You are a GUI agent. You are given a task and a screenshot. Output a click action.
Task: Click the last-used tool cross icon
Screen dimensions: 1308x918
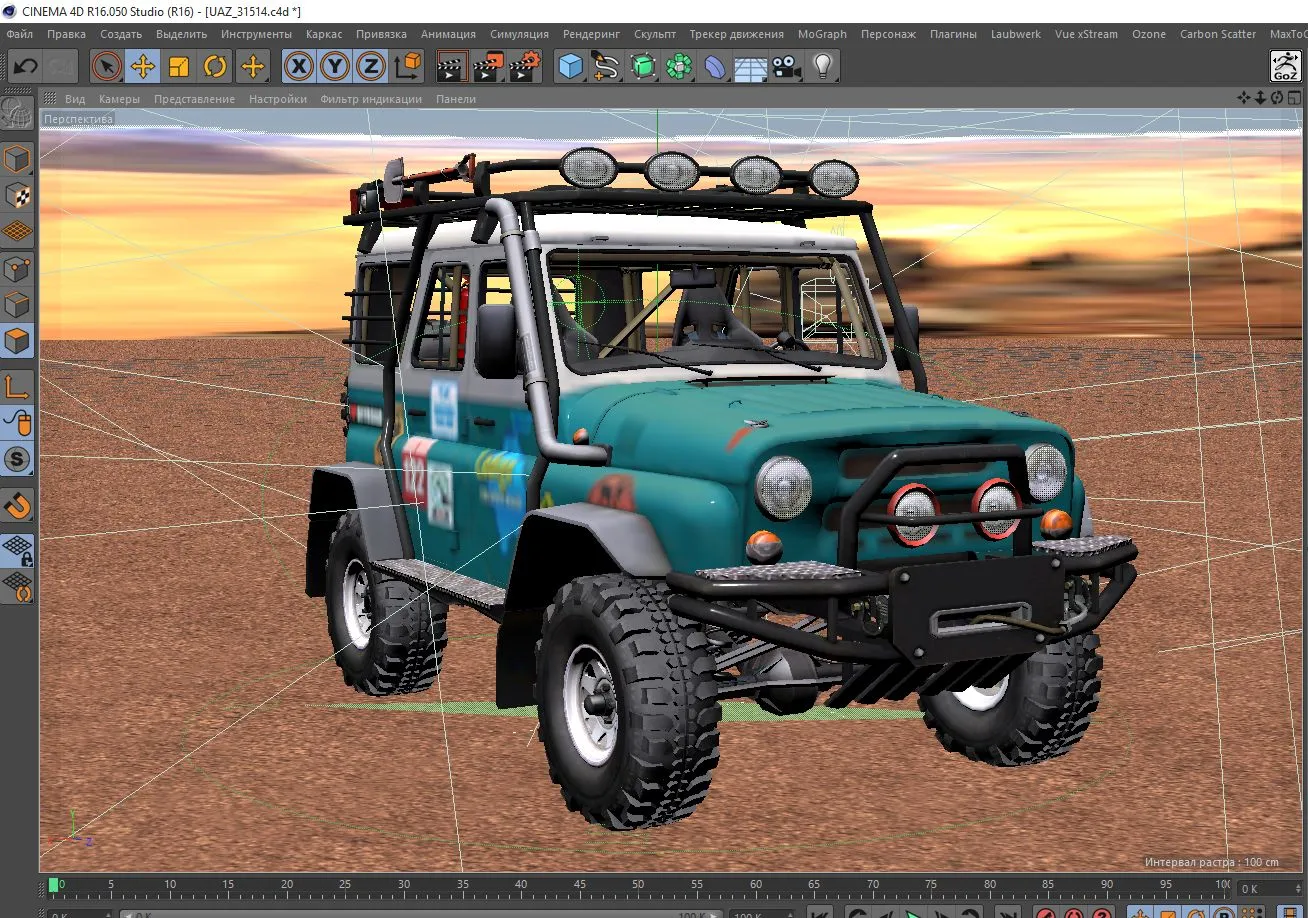(252, 67)
